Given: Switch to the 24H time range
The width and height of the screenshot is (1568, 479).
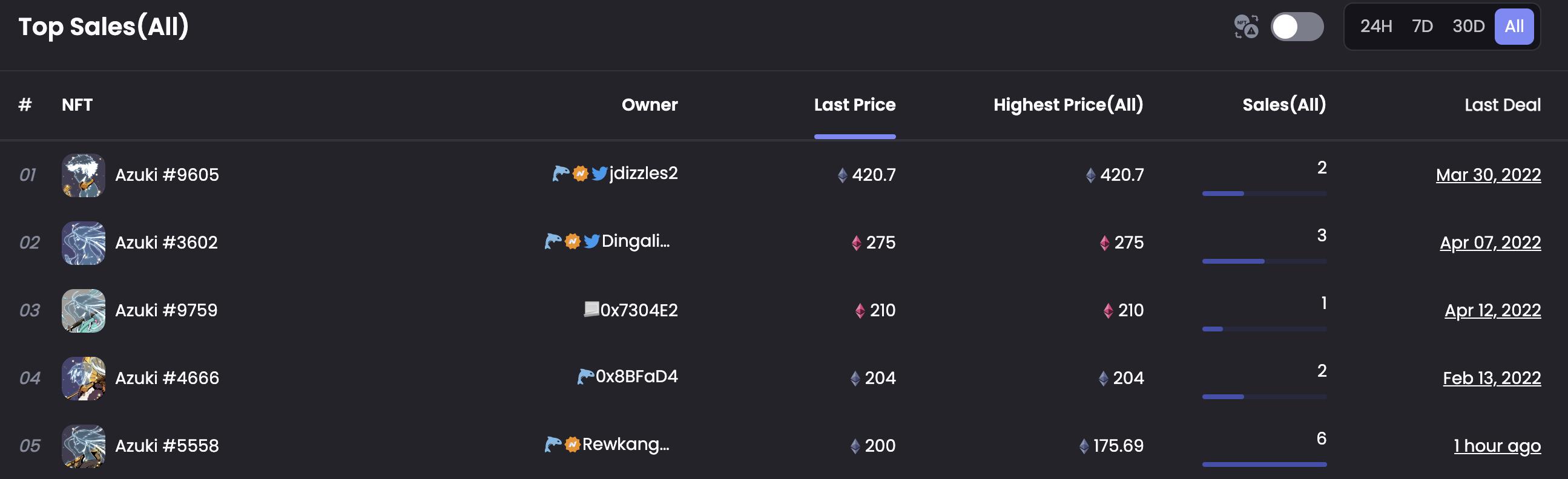Looking at the screenshot, I should click(1375, 26).
